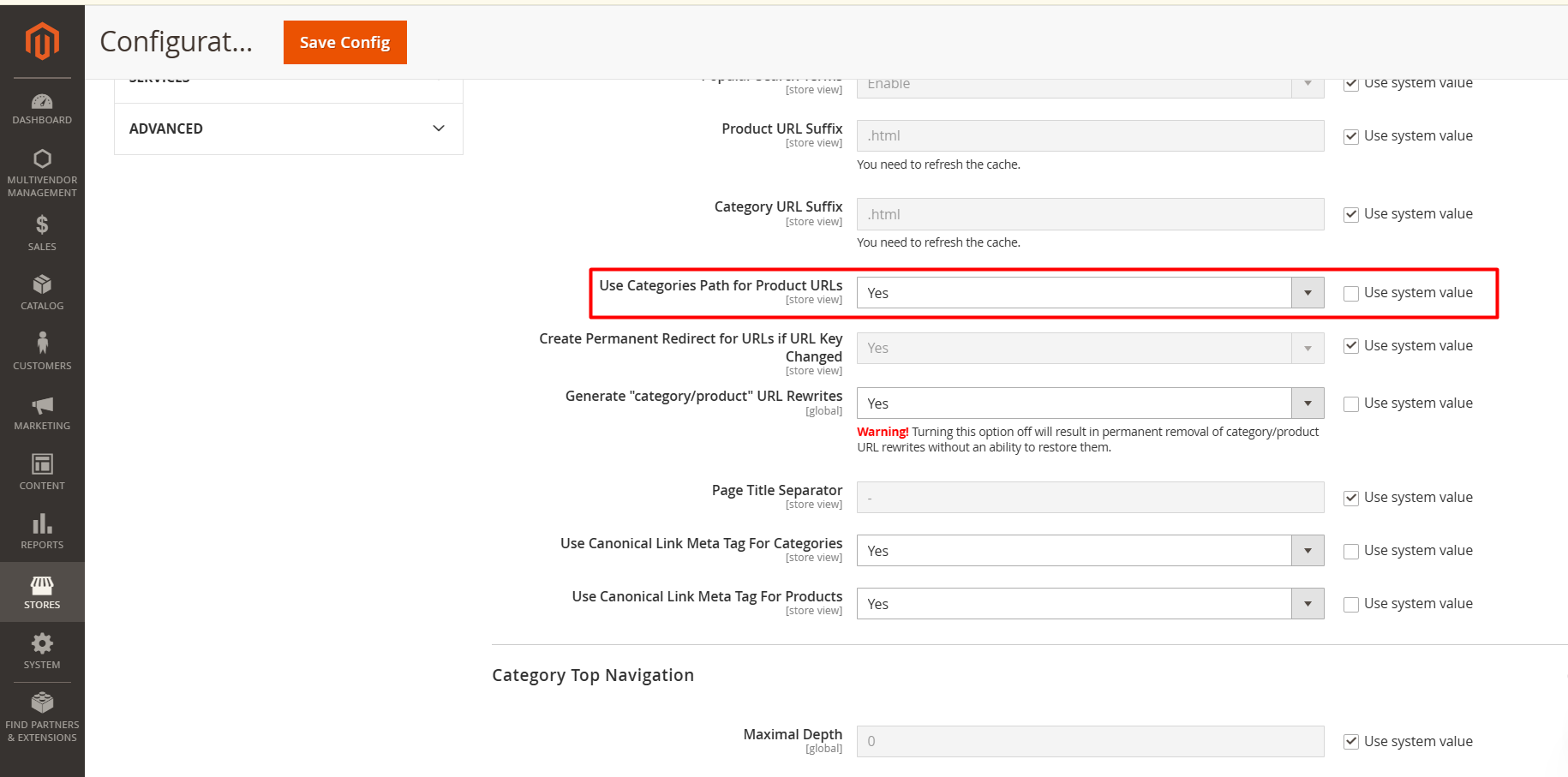Open Canonical Link Meta Tag For Products dropdown

pyautogui.click(x=1090, y=604)
